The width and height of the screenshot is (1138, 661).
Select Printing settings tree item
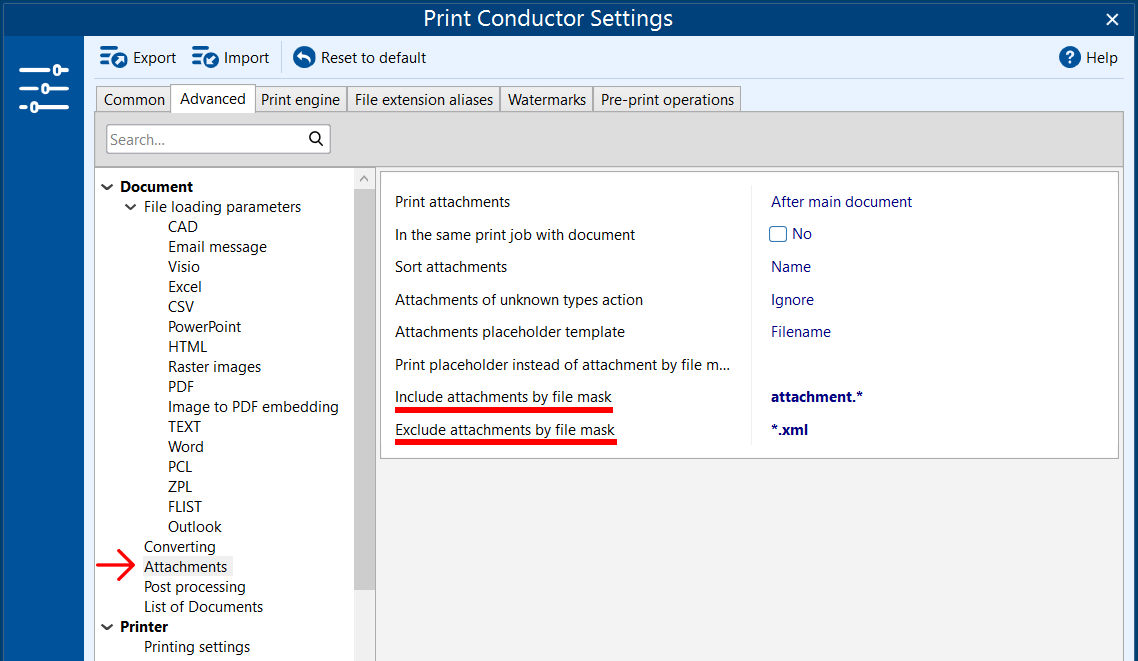(x=197, y=647)
